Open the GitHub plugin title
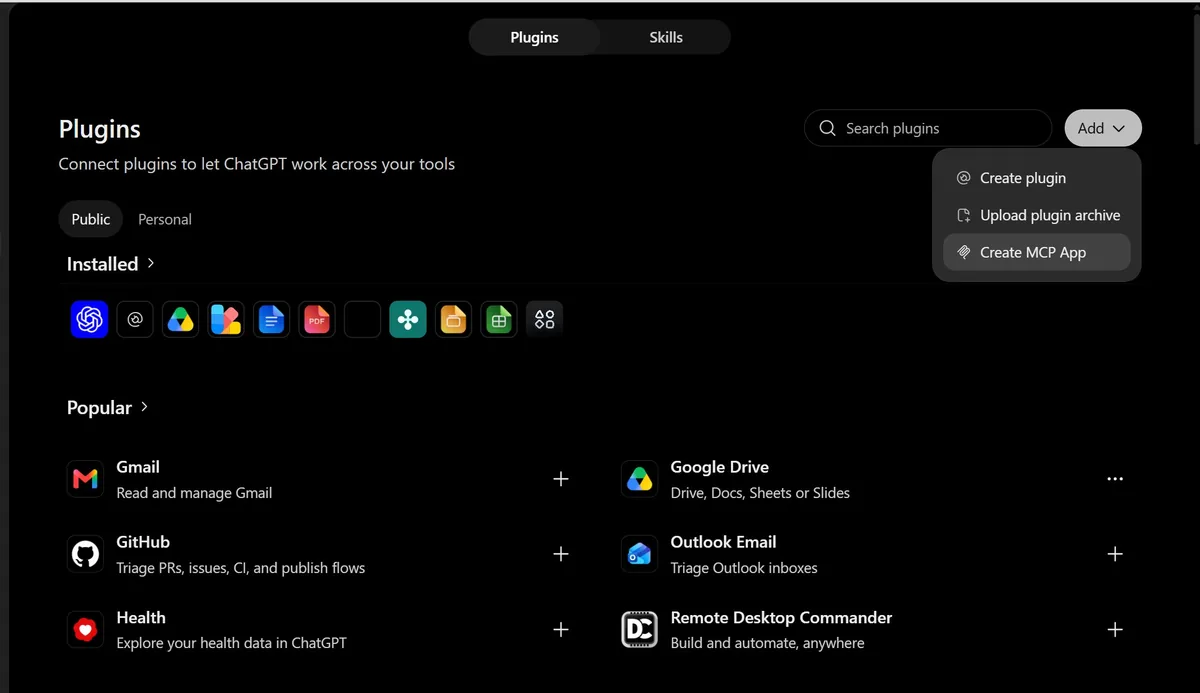This screenshot has height=693, width=1200. click(x=143, y=542)
